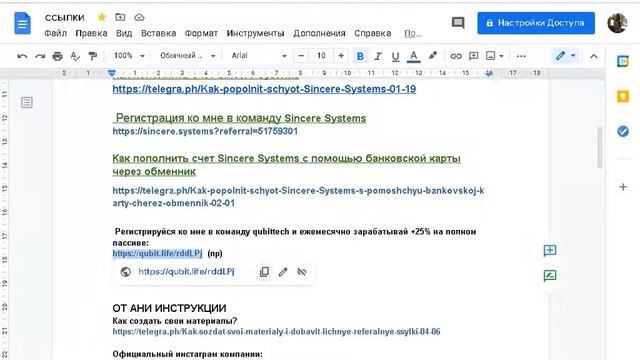This screenshot has height=360, width=640.
Task: Click the left indent ruler marker
Action: pyautogui.click(x=111, y=73)
